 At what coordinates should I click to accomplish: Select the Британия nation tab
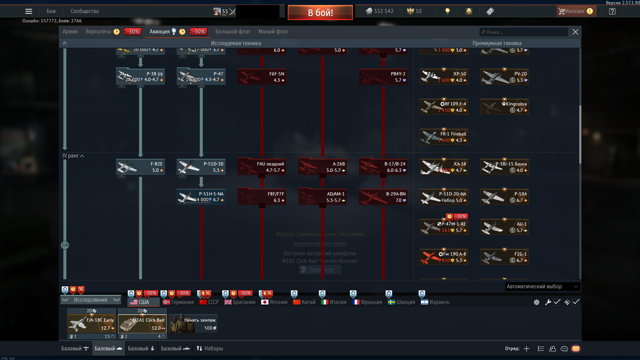pyautogui.click(x=240, y=302)
